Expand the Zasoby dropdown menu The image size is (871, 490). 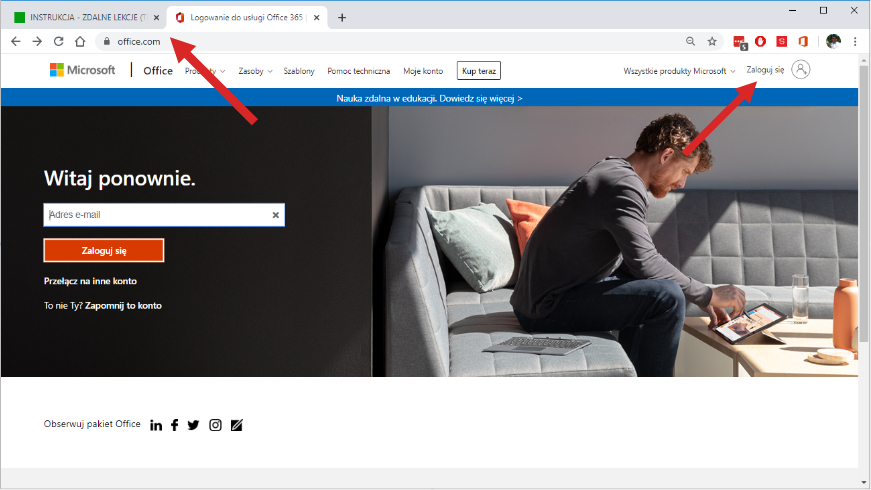[x=256, y=71]
